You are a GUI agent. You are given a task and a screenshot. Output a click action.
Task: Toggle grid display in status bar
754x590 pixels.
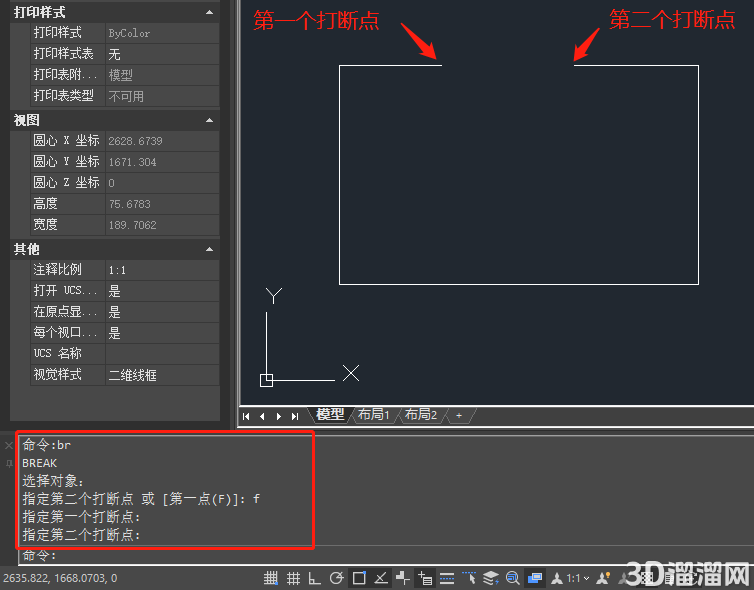[x=293, y=577]
